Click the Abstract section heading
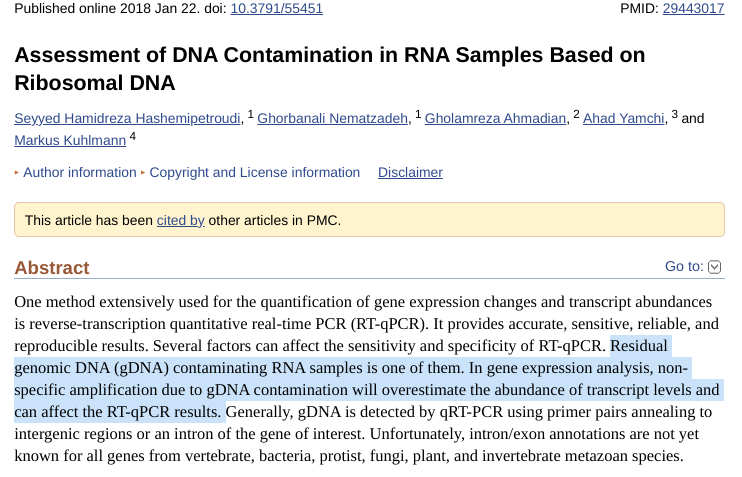 (x=52, y=268)
